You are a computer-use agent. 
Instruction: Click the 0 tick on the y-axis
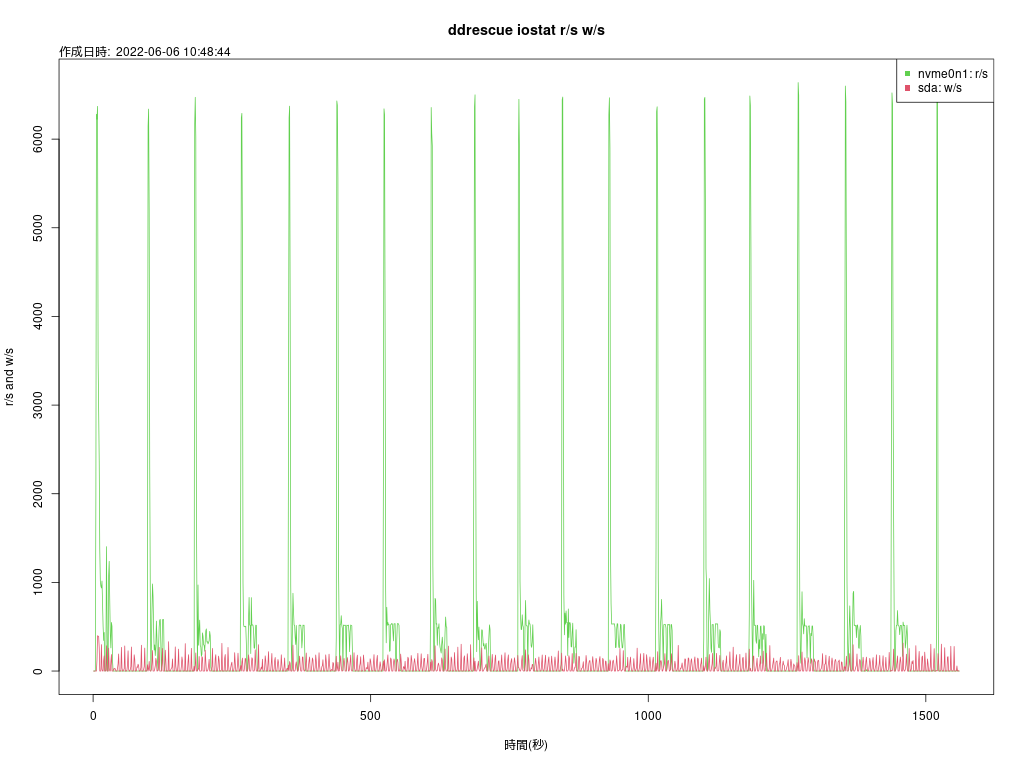coord(38,671)
